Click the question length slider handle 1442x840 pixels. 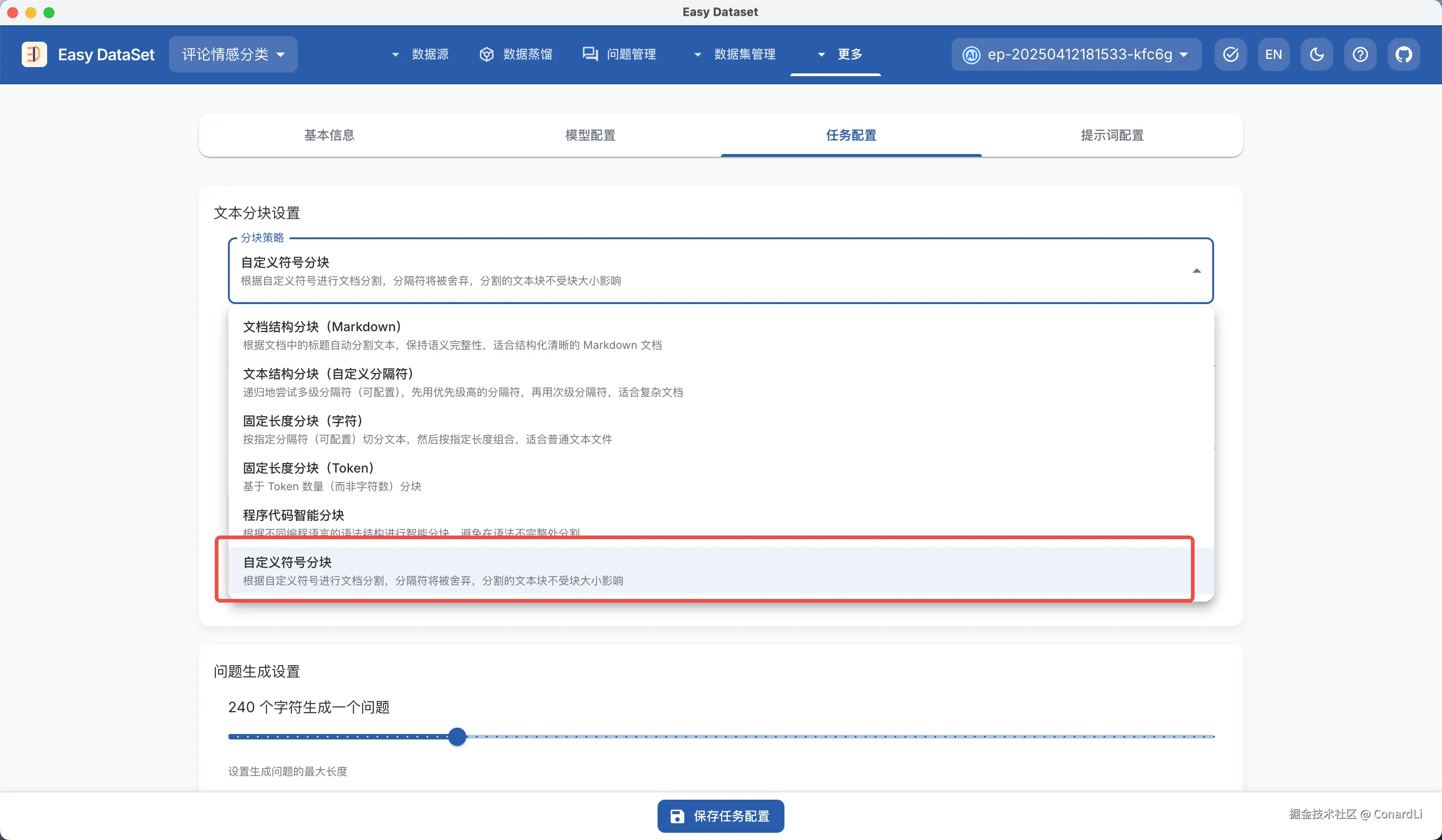[457, 736]
